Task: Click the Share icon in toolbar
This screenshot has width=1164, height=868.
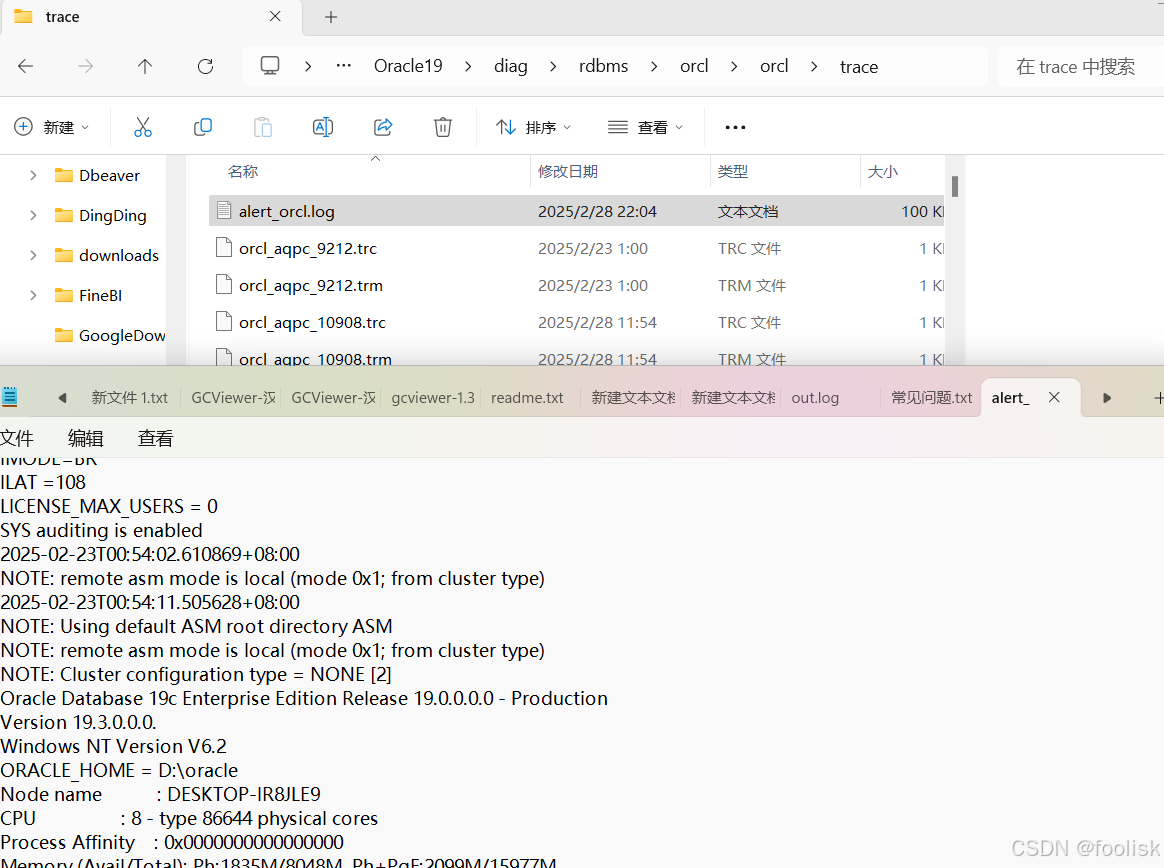Action: click(x=383, y=127)
